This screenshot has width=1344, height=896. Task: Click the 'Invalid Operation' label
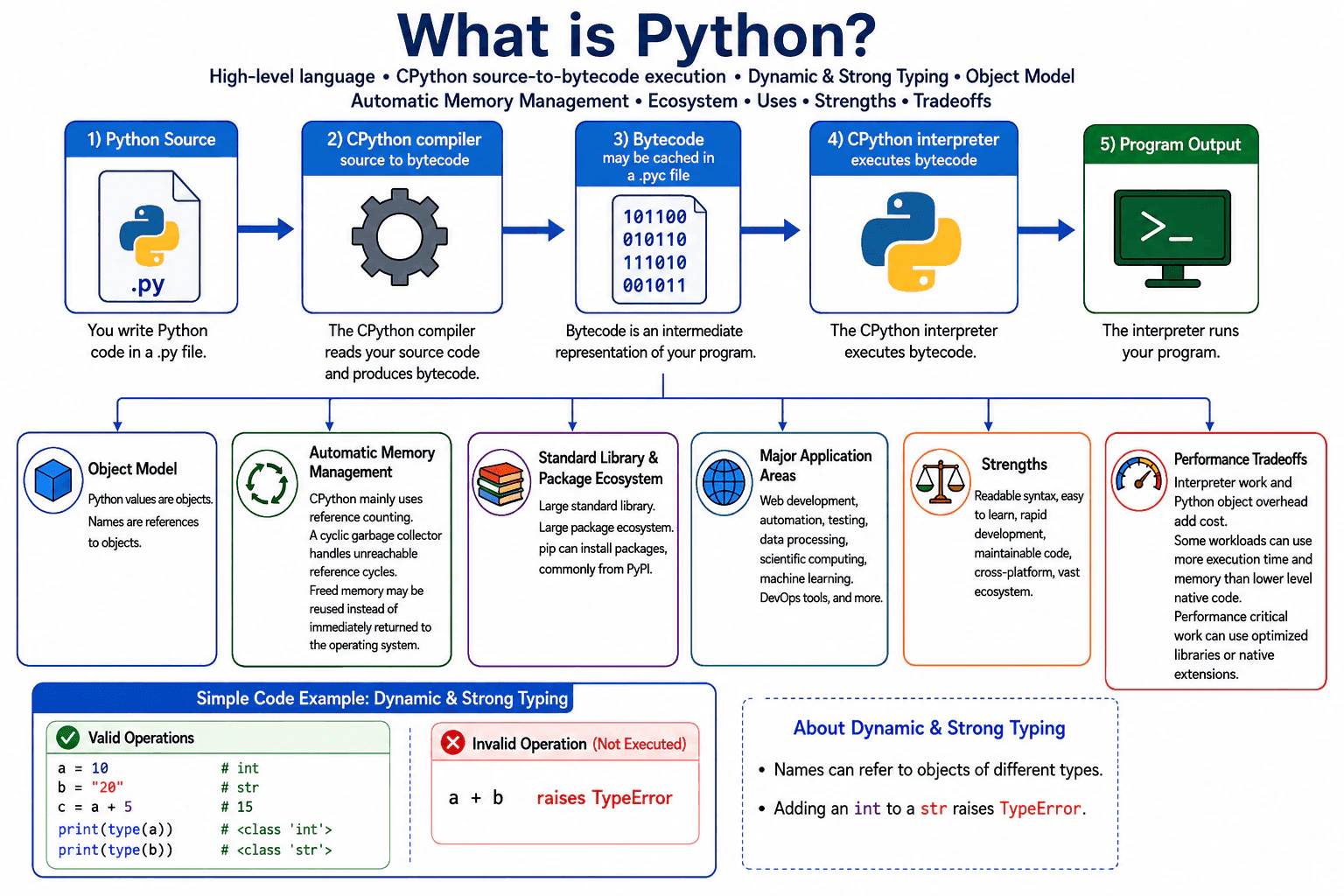click(x=528, y=744)
